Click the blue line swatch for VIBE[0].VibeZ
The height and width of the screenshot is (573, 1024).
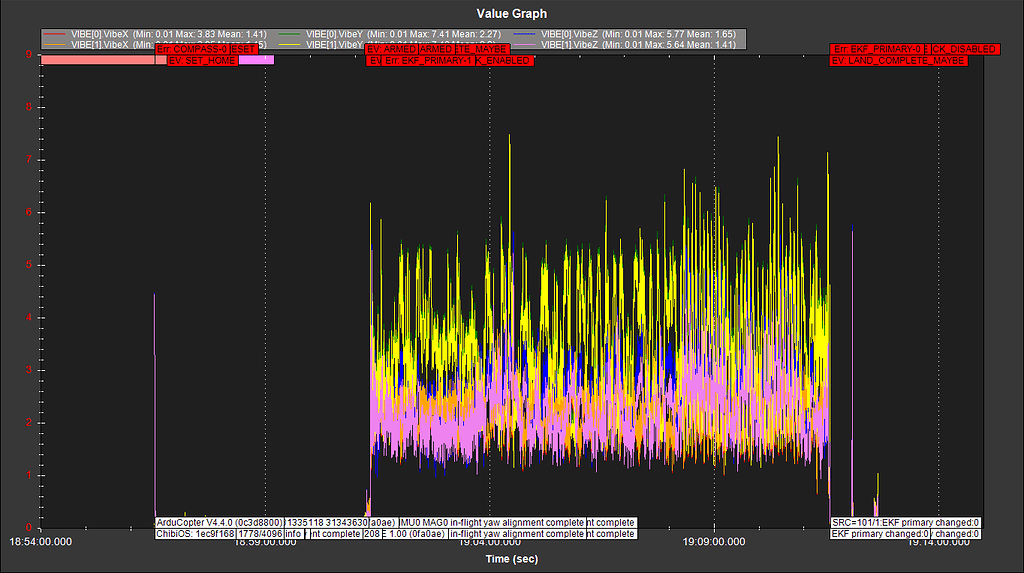[x=523, y=34]
